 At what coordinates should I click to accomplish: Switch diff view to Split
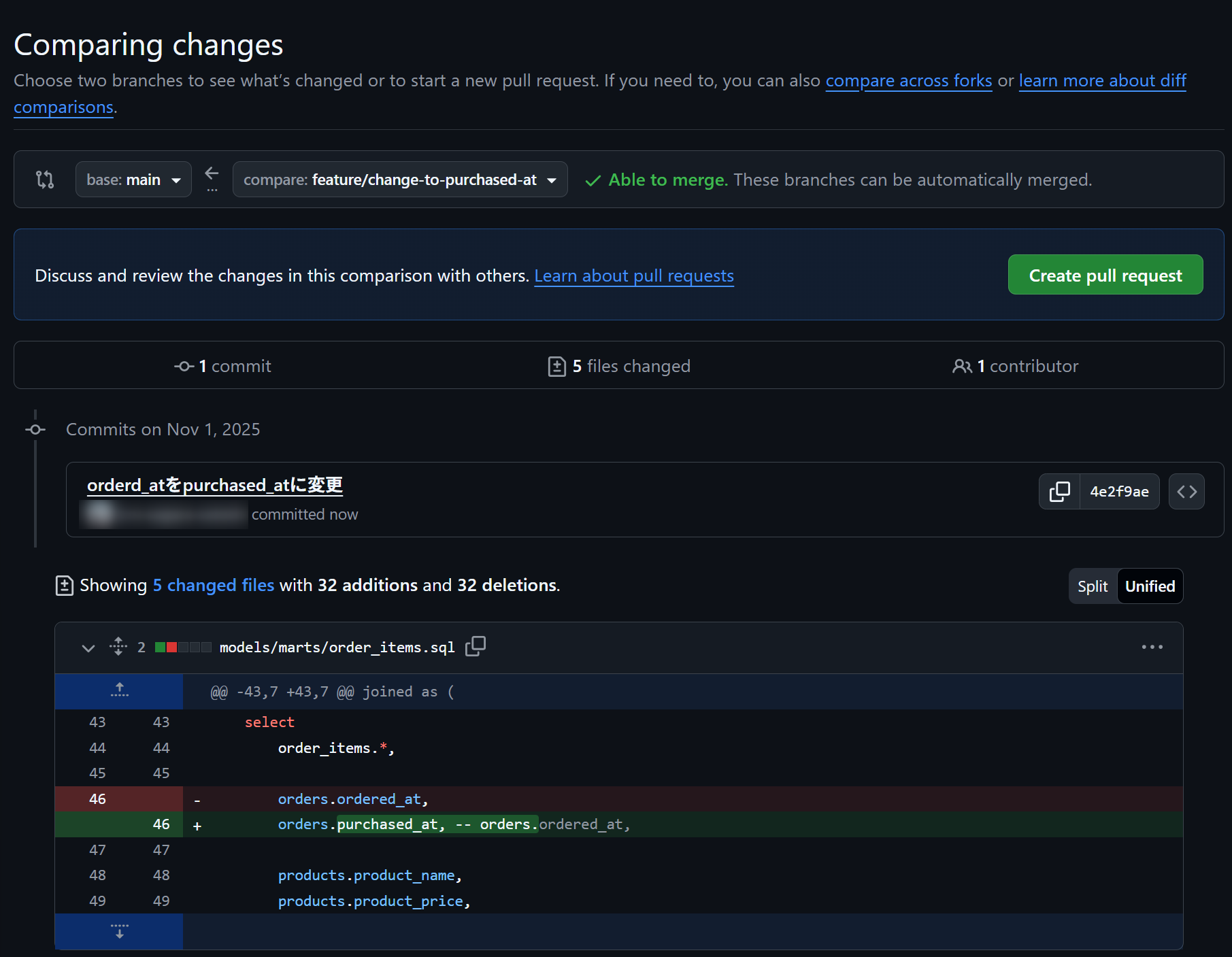[1093, 586]
